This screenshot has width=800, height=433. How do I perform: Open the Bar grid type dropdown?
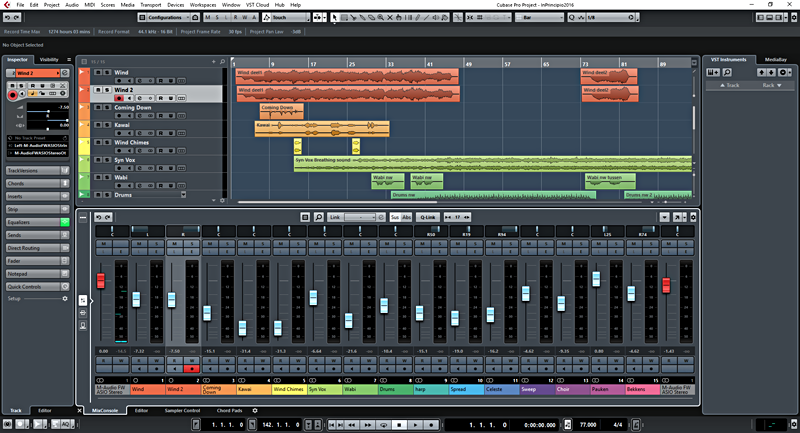click(540, 17)
